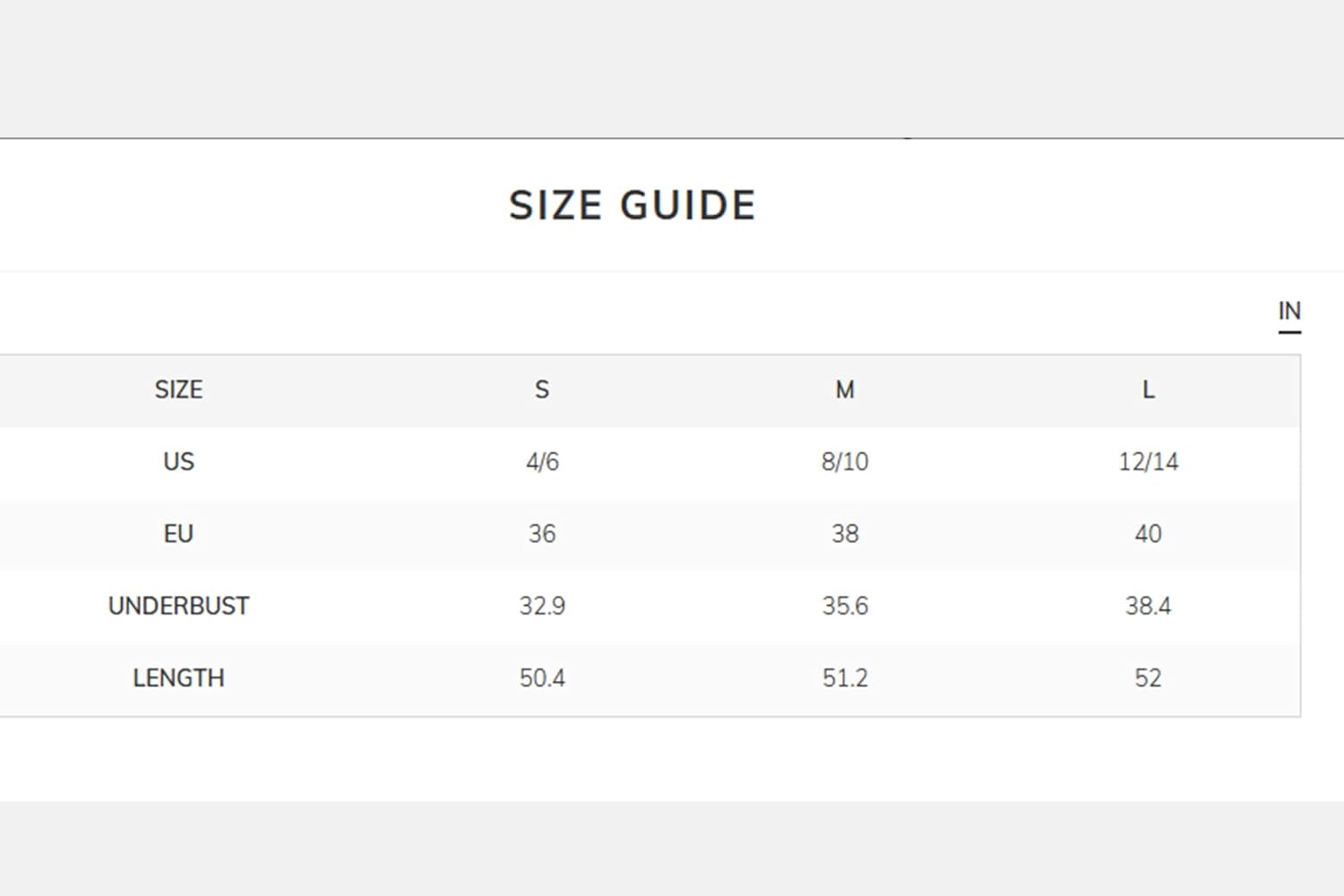1344x896 pixels.
Task: Click the SIZE header cell
Action: pos(178,390)
